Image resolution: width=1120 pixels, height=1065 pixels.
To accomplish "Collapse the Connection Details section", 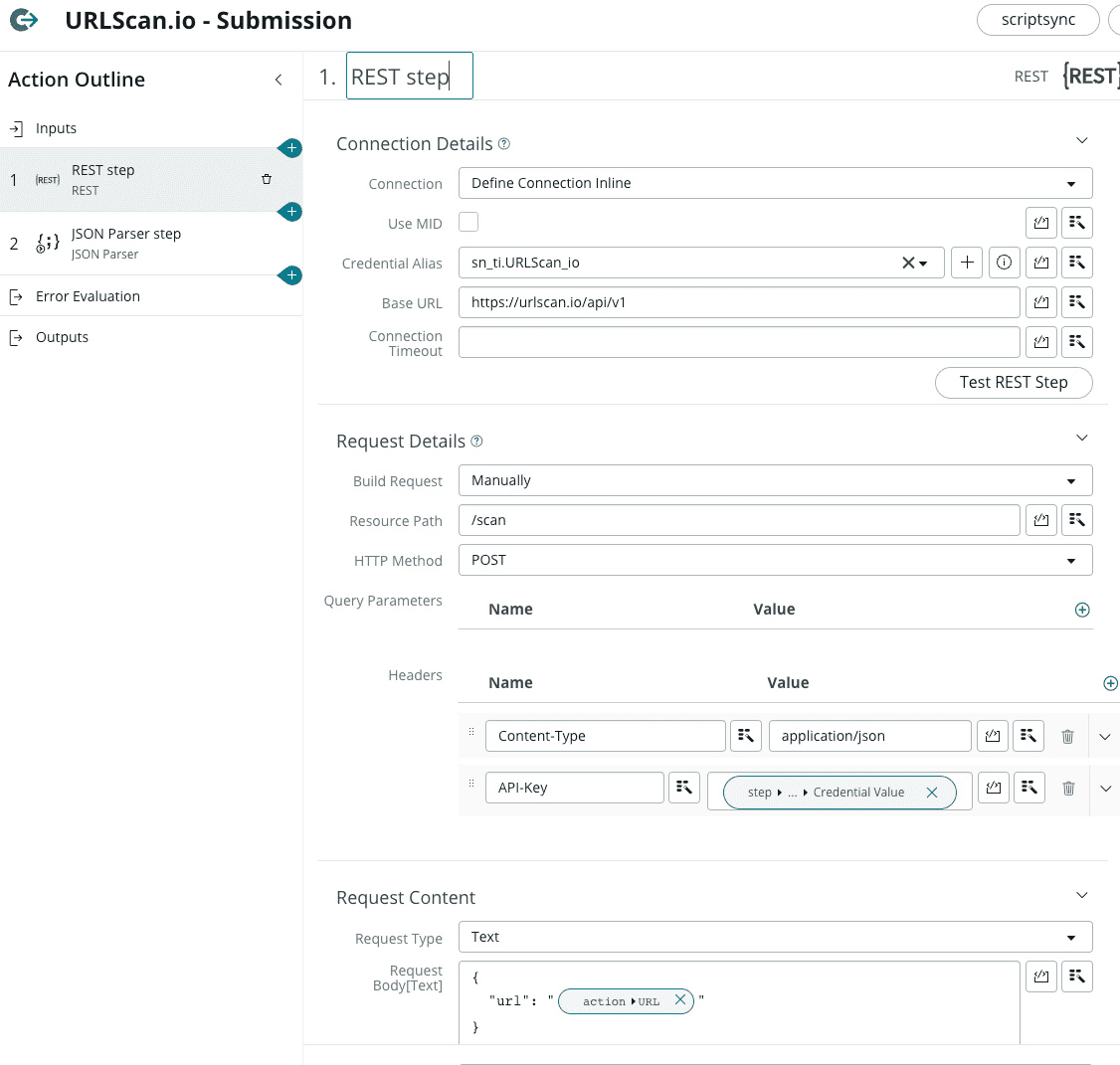I will pos(1082,141).
